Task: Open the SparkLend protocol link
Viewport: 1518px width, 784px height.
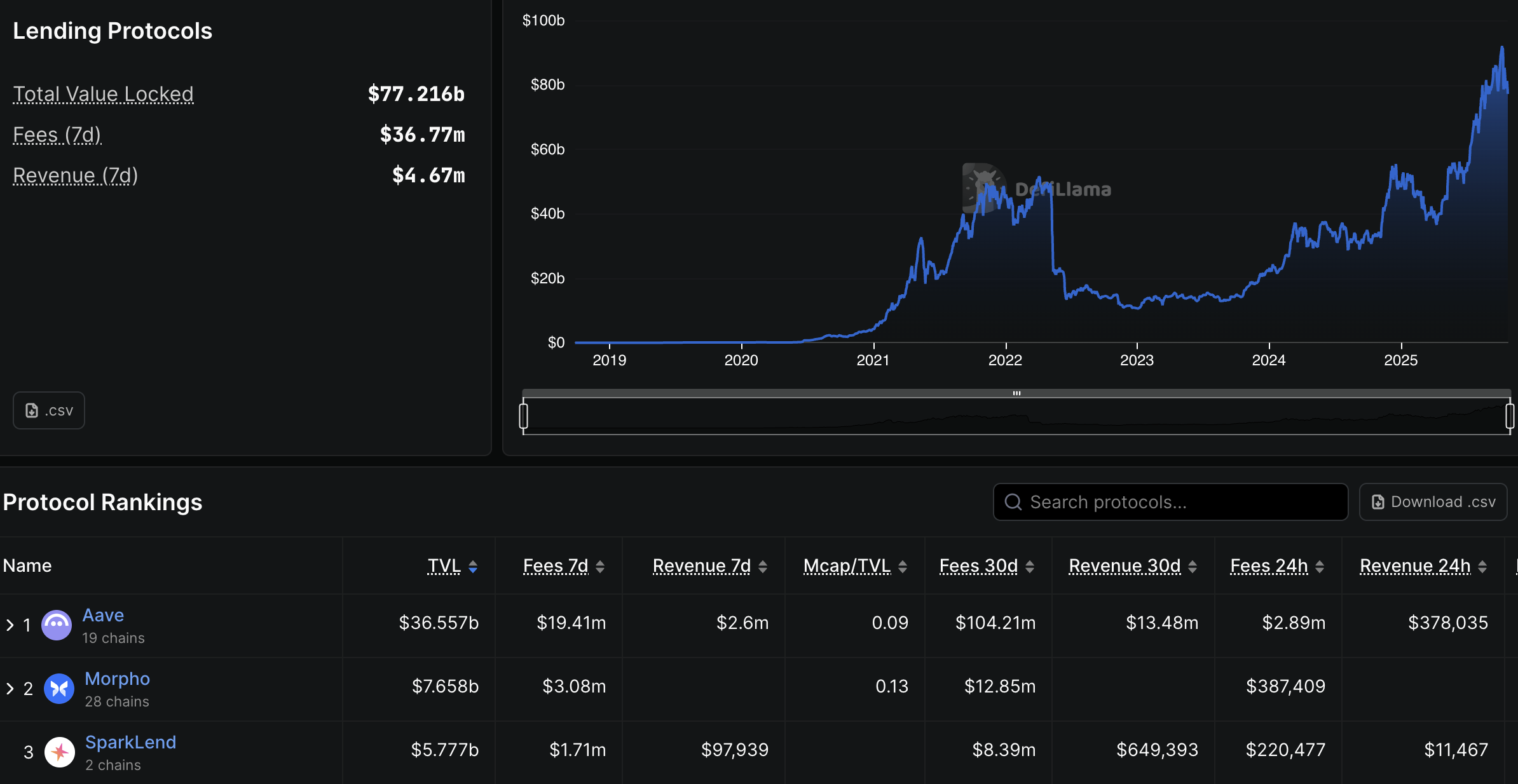Action: click(x=130, y=742)
